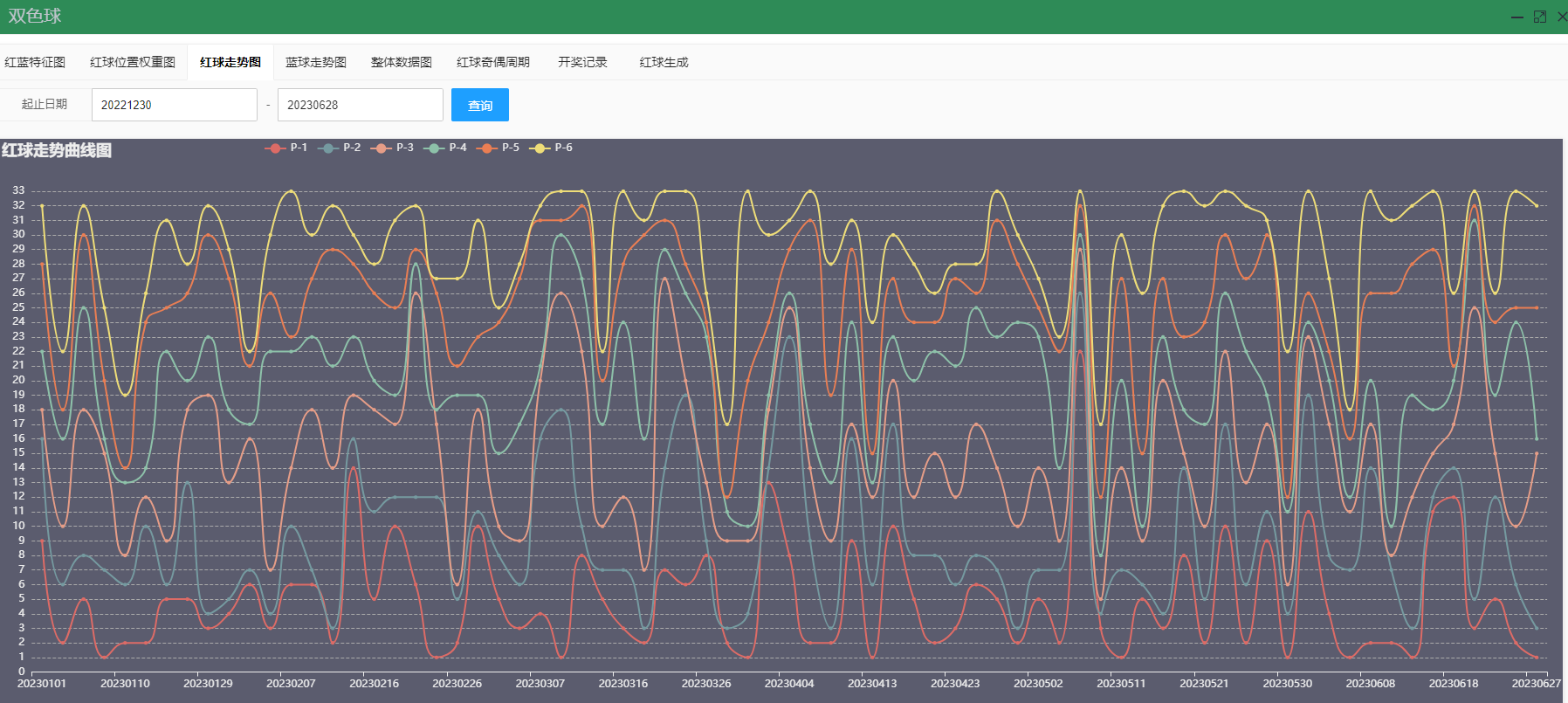1568x703 pixels.
Task: Click the blue 查询 query button
Action: [x=480, y=105]
